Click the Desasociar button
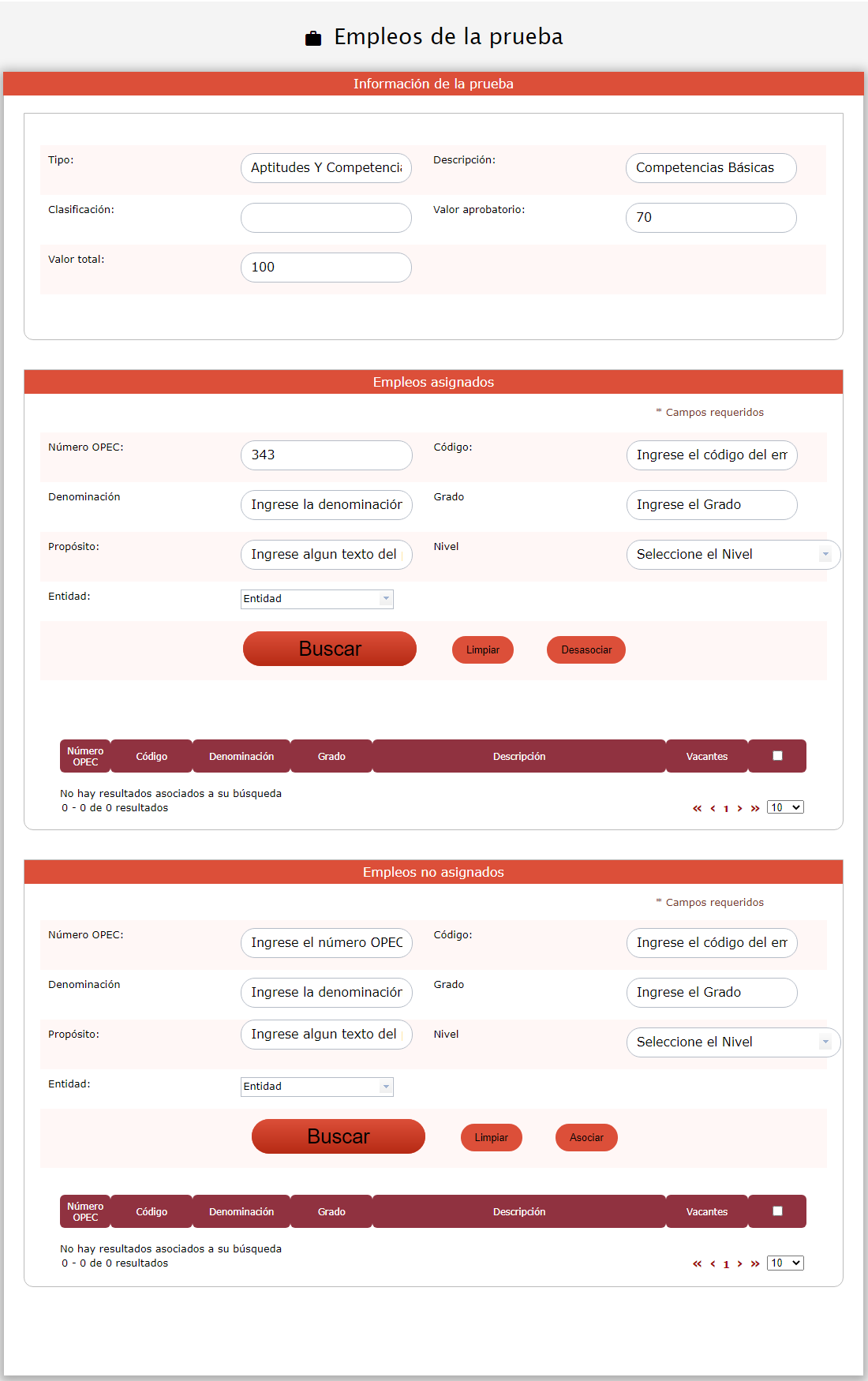 coord(586,650)
